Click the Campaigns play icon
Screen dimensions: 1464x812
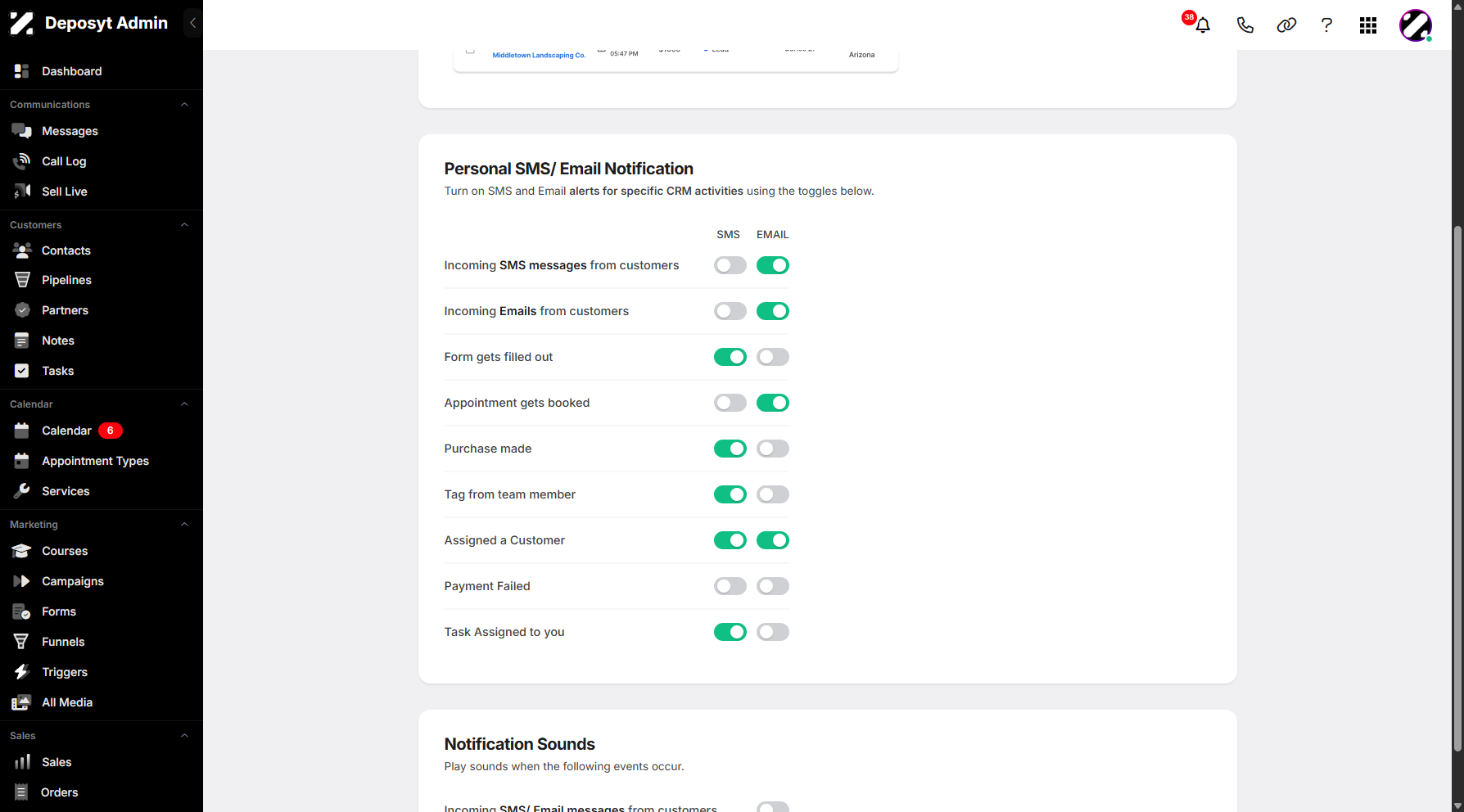click(22, 581)
